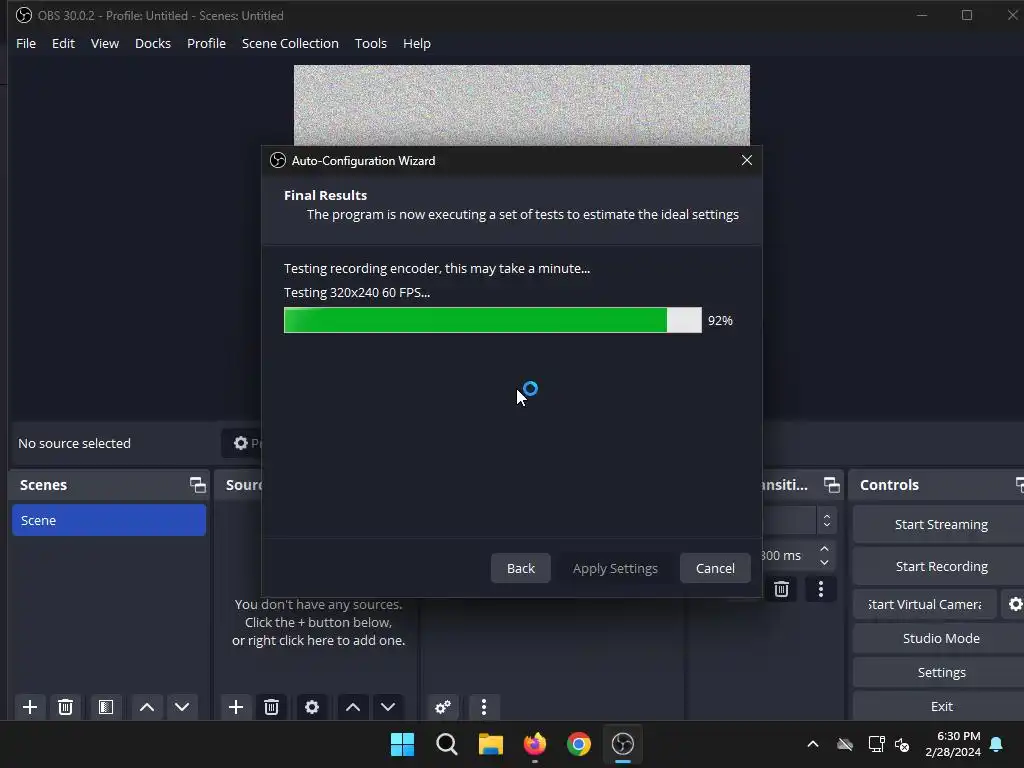
Task: Open virtual camera settings gear
Action: pos(1015,604)
